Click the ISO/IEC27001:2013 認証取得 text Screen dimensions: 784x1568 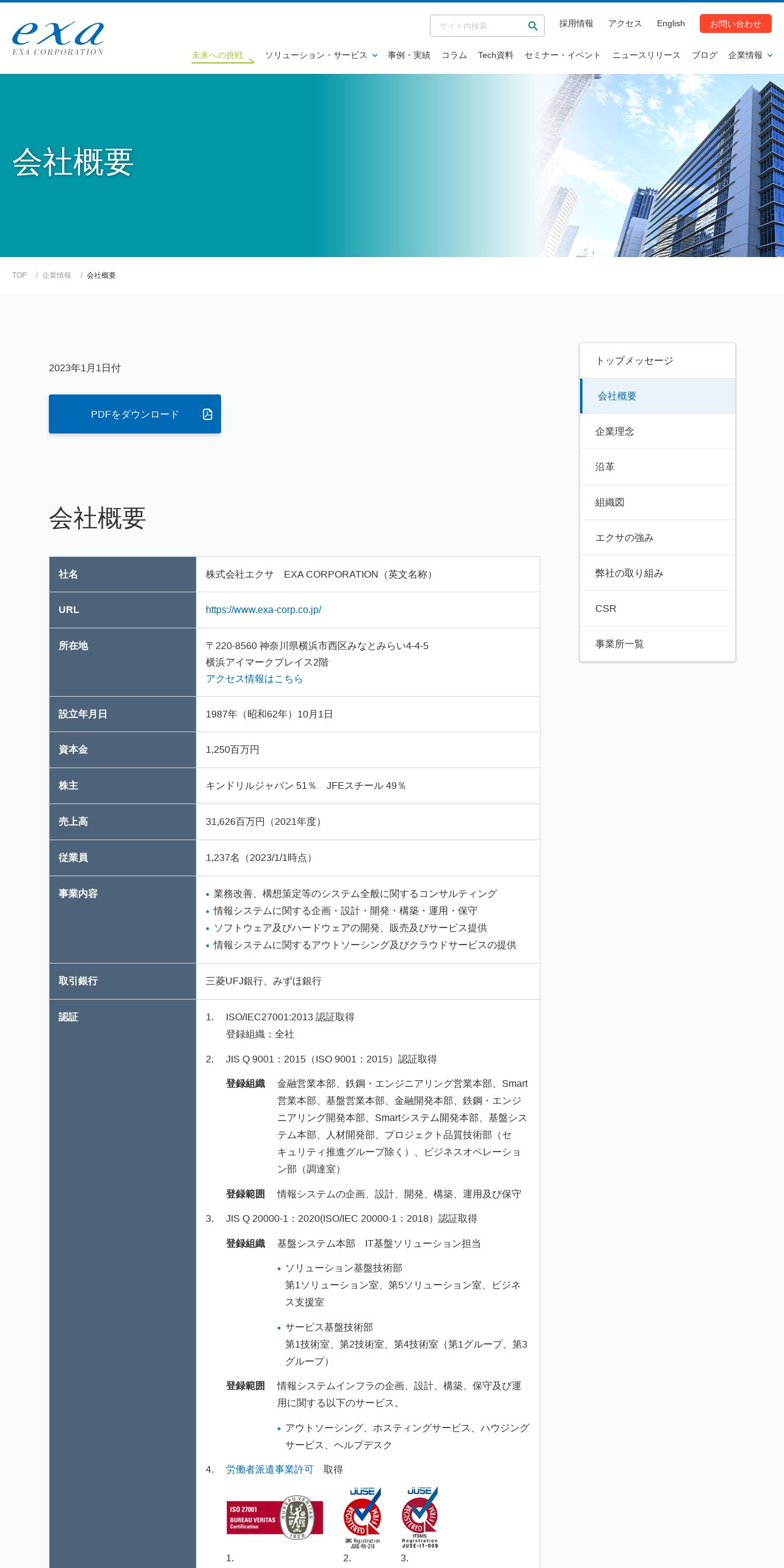(290, 1017)
